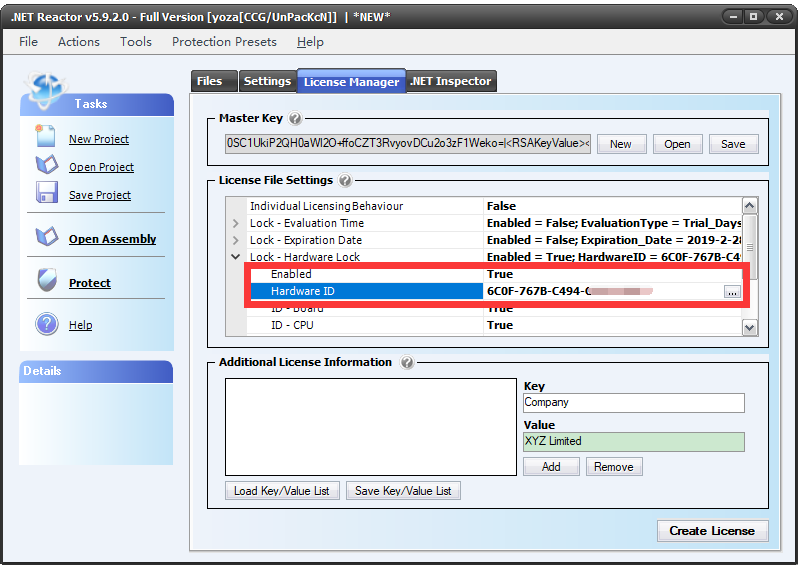Click the Open Assembly link
This screenshot has height=565, width=798.
pos(112,239)
